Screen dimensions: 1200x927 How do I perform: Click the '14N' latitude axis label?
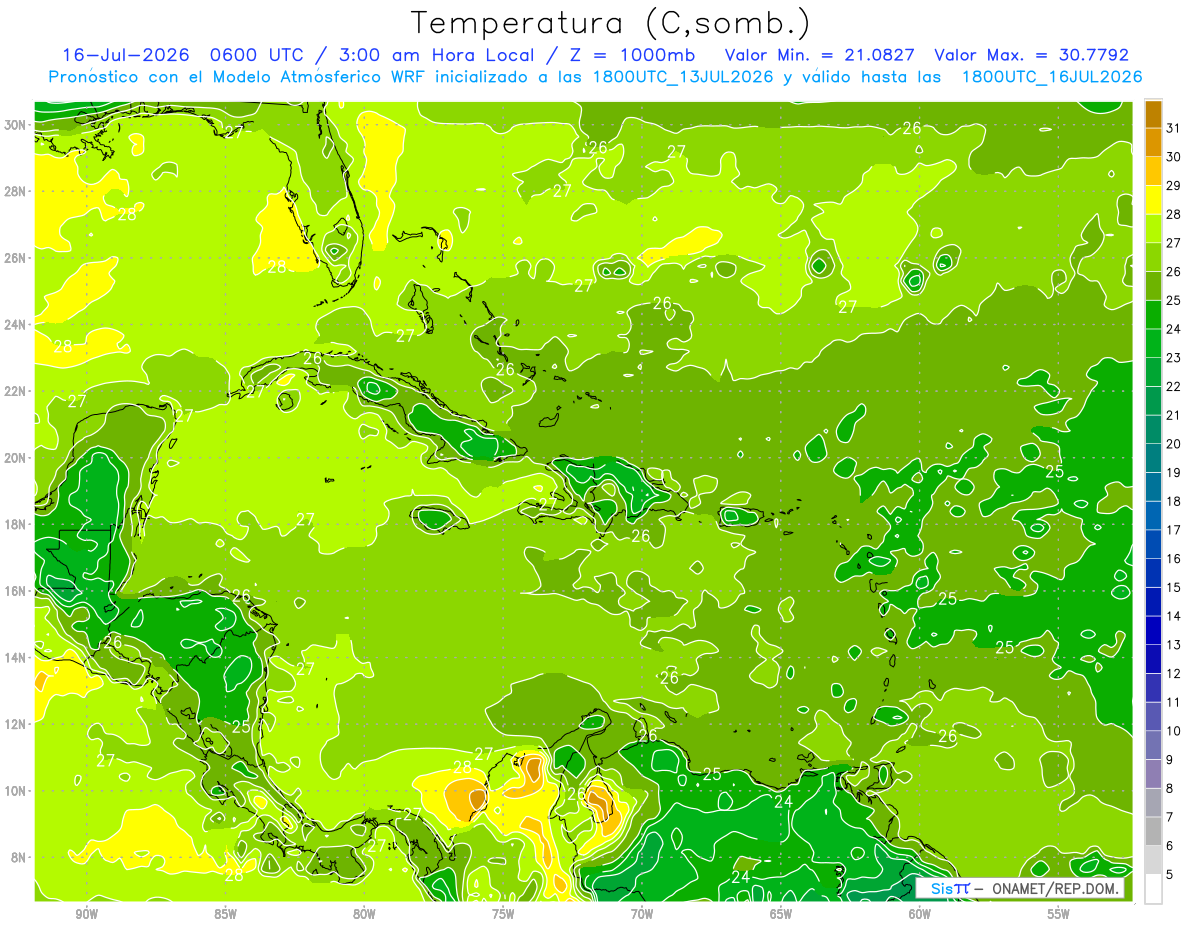pyautogui.click(x=15, y=658)
